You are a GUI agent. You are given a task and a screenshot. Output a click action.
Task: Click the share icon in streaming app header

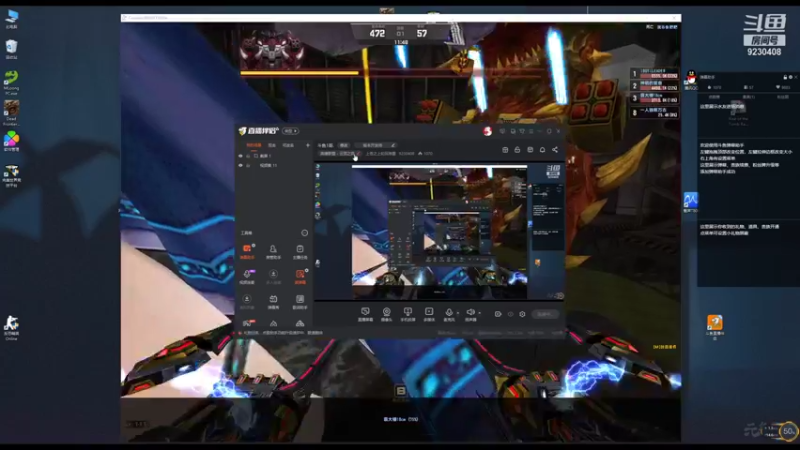(x=555, y=149)
